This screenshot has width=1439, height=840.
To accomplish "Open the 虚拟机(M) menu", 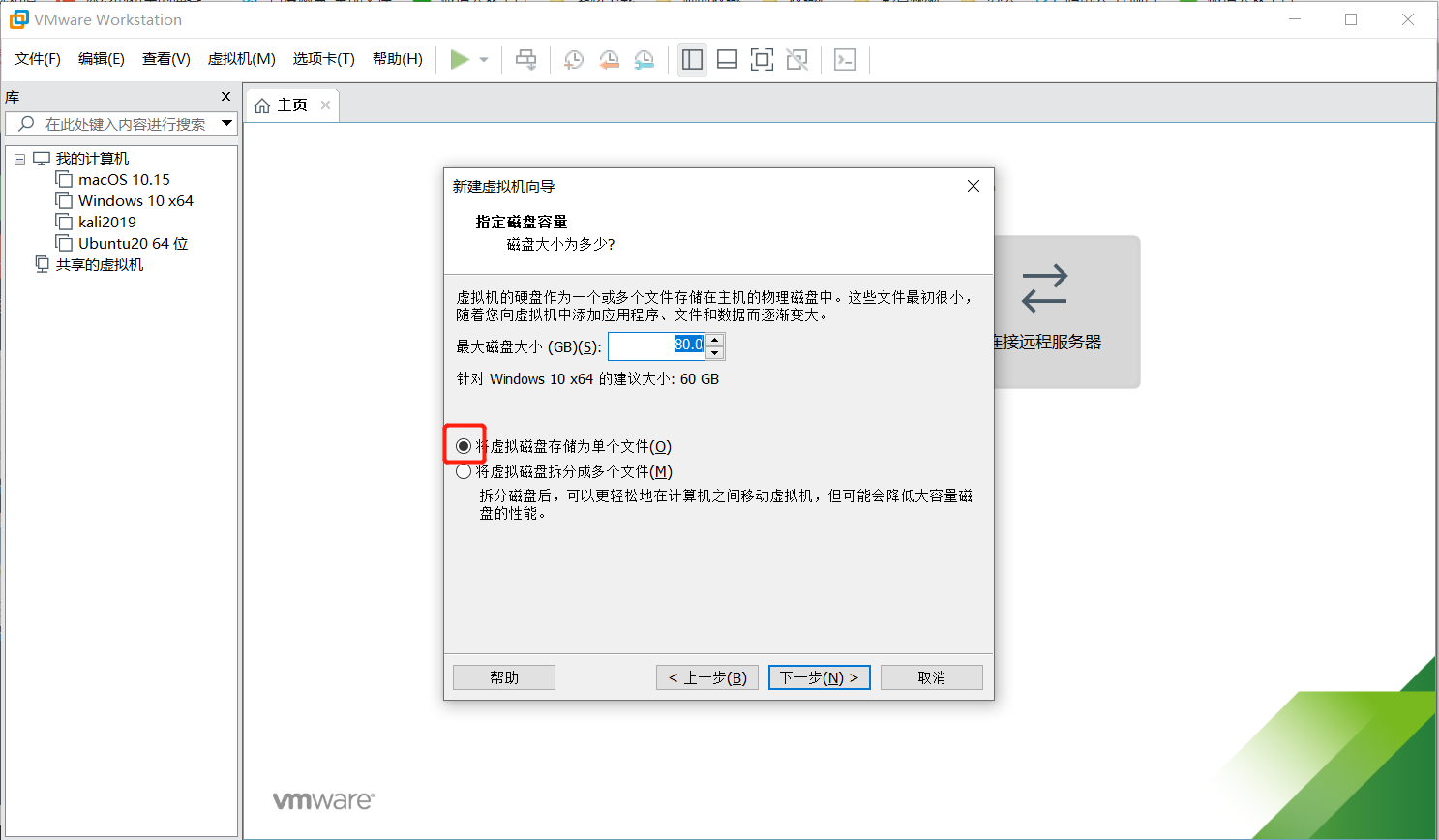I will coord(242,59).
